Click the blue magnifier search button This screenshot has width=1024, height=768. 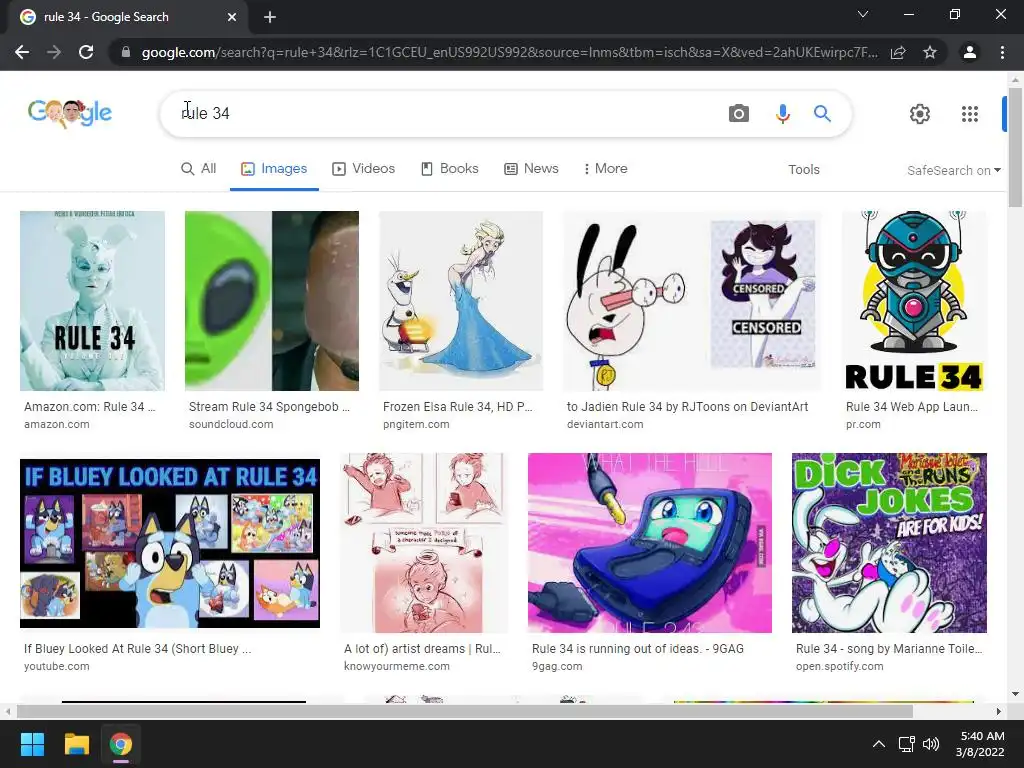click(x=822, y=114)
